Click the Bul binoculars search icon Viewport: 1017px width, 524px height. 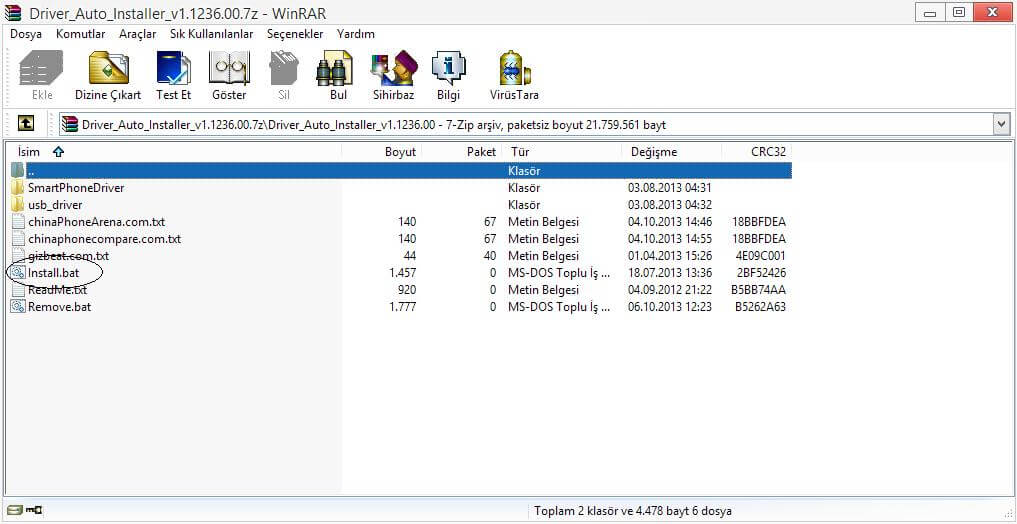338,75
